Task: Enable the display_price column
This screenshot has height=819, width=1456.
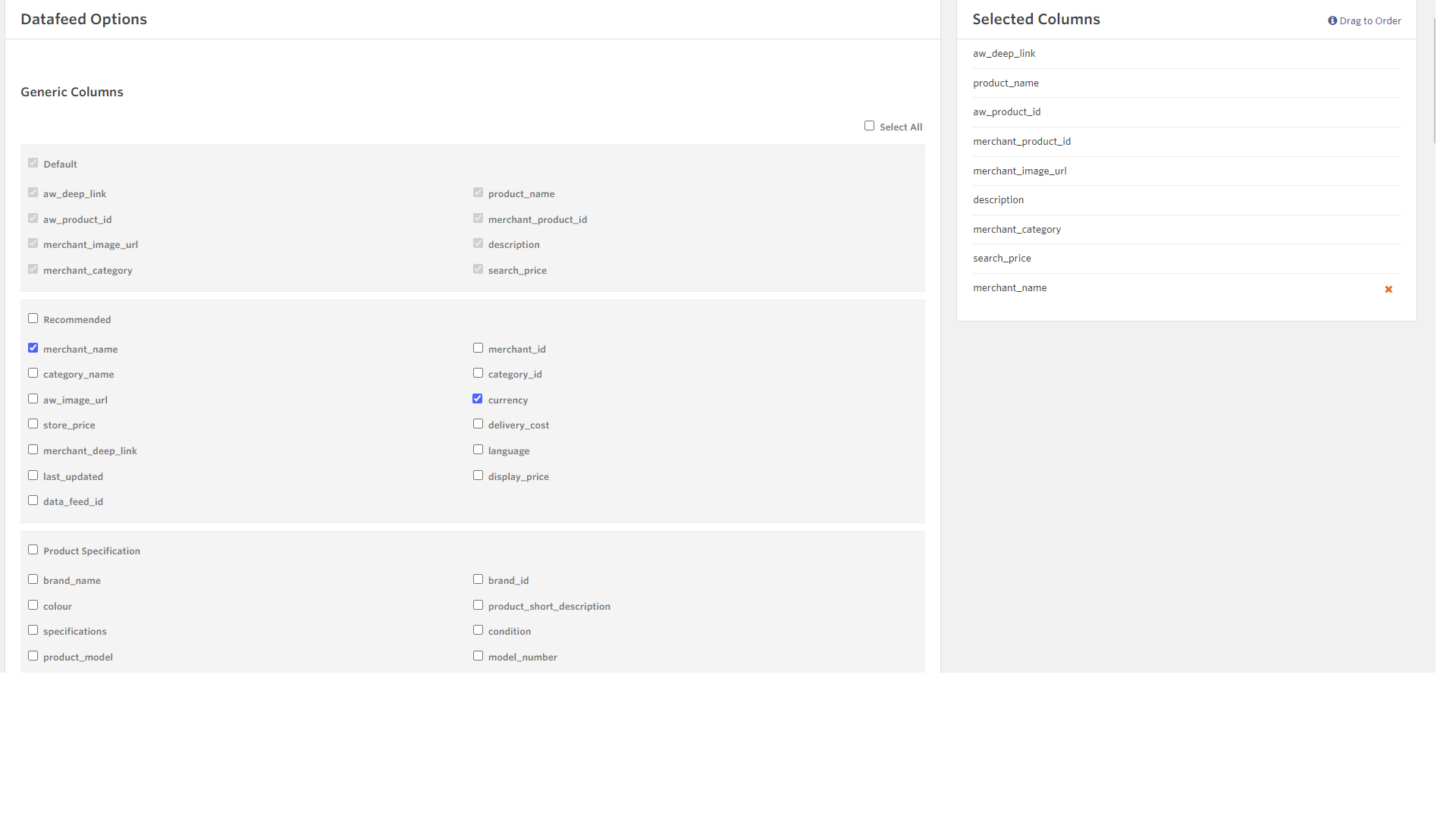Action: pos(478,475)
